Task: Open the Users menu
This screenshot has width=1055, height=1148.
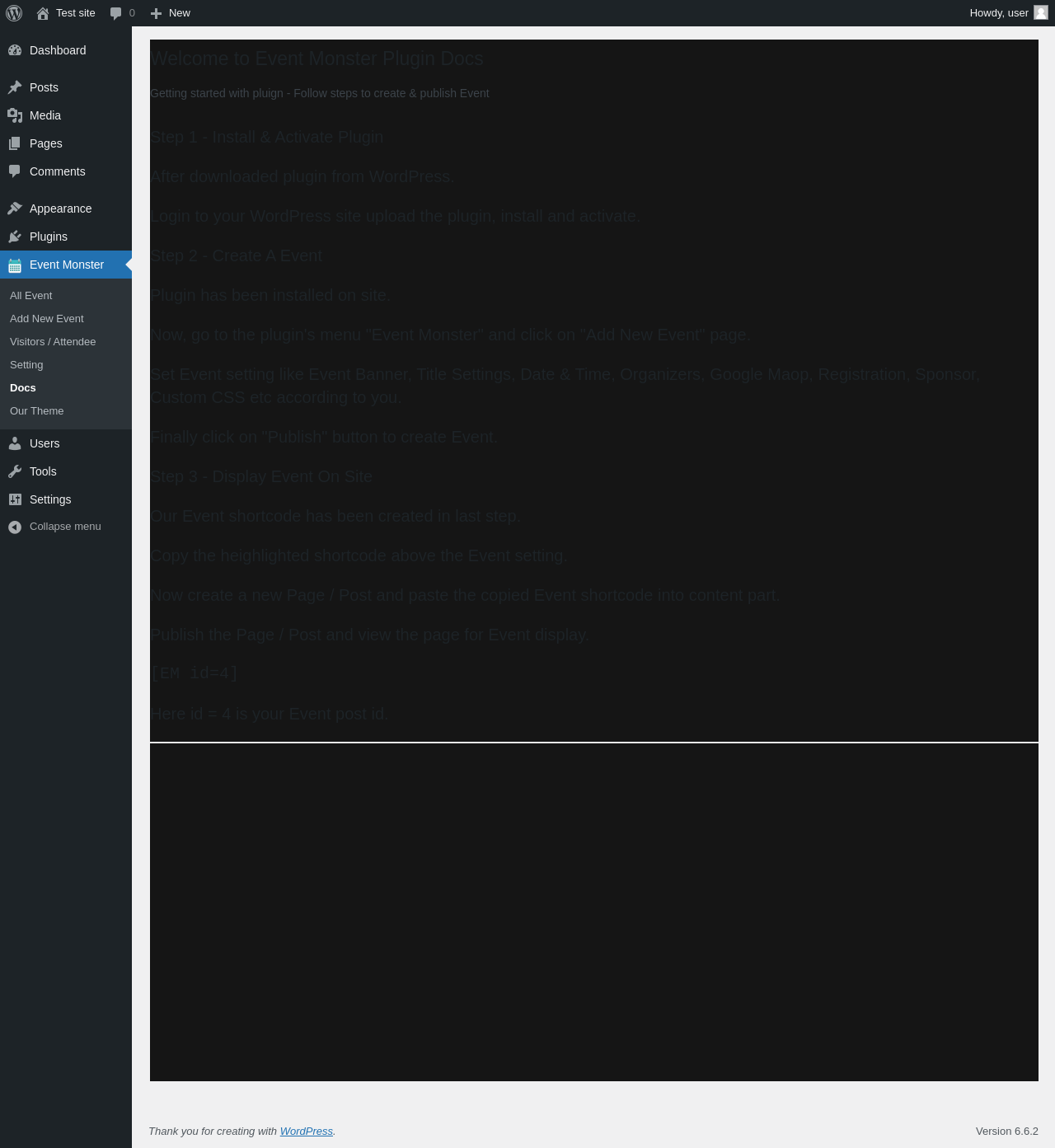Action: click(x=66, y=443)
